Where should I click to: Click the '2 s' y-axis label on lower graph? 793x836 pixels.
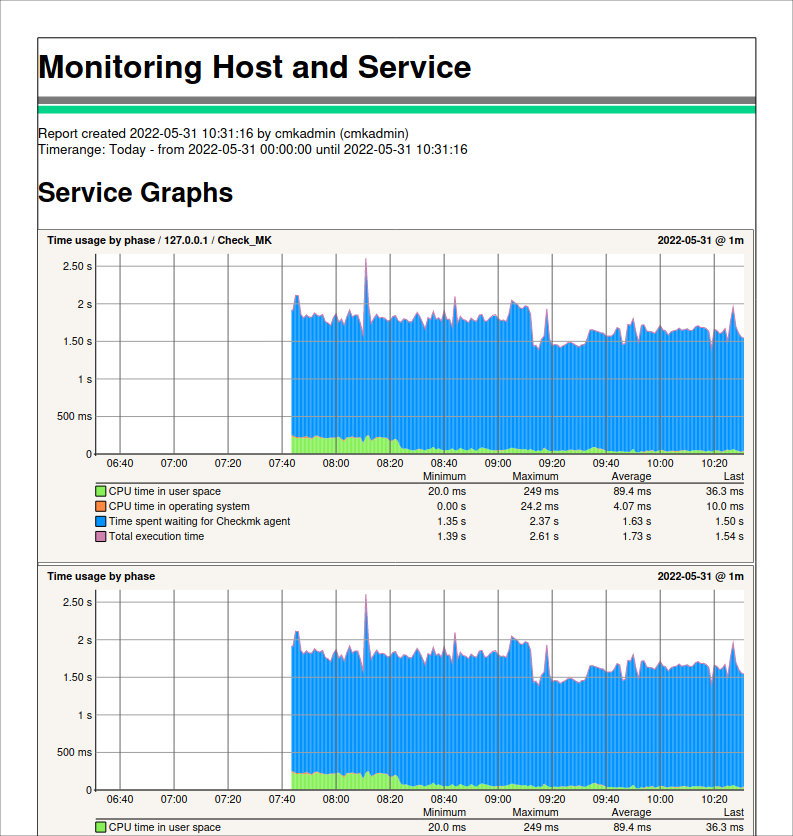coord(84,640)
